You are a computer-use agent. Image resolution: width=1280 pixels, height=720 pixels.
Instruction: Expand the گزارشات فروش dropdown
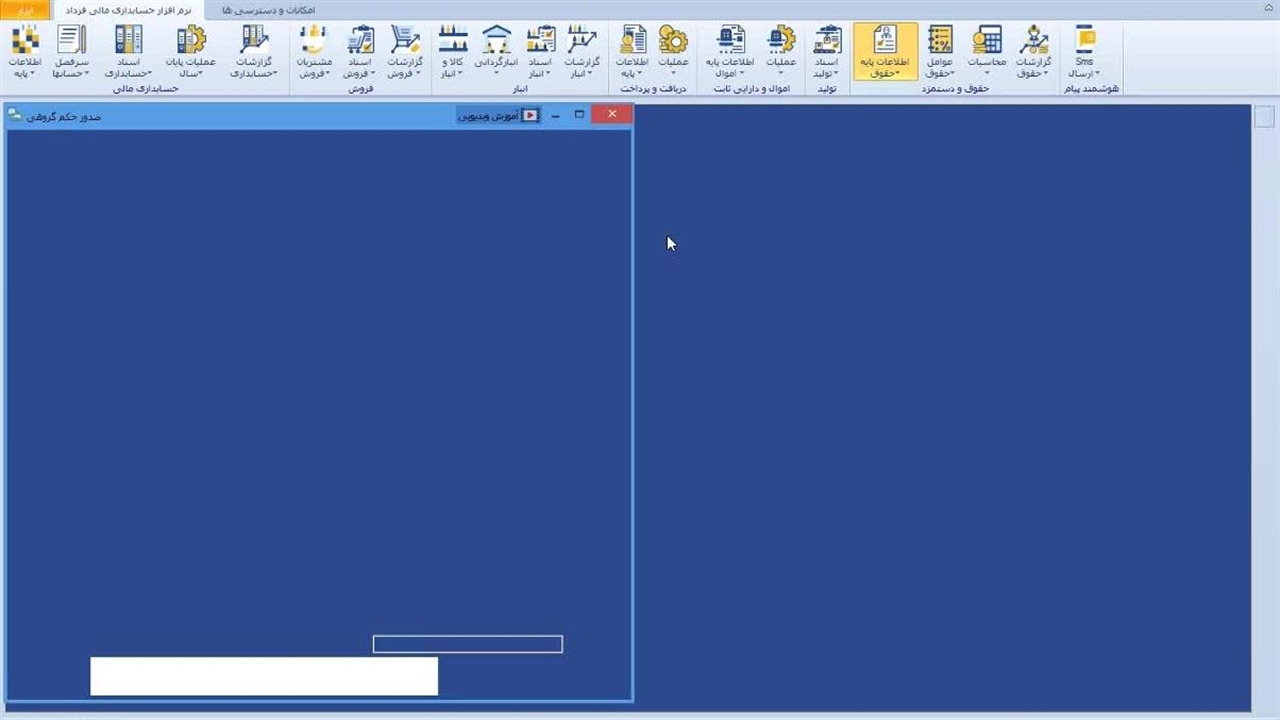[404, 73]
